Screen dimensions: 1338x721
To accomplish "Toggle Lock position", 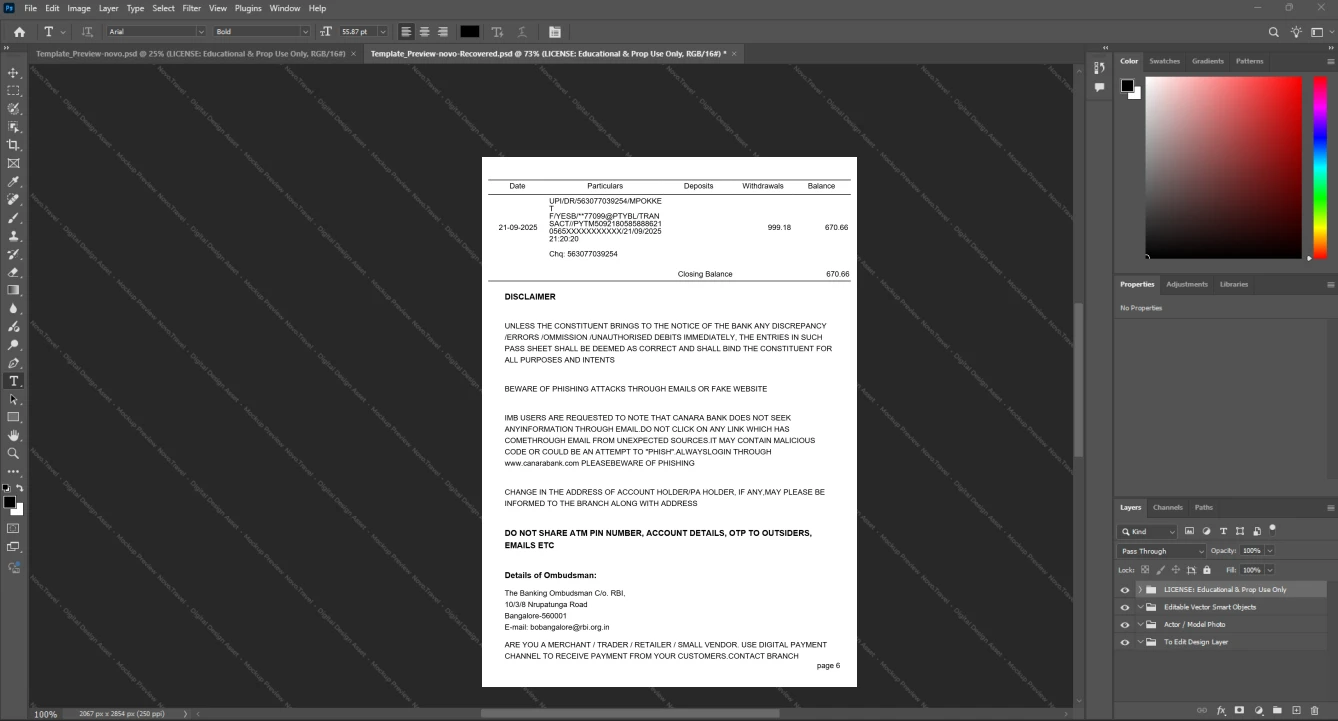I will (x=1176, y=570).
